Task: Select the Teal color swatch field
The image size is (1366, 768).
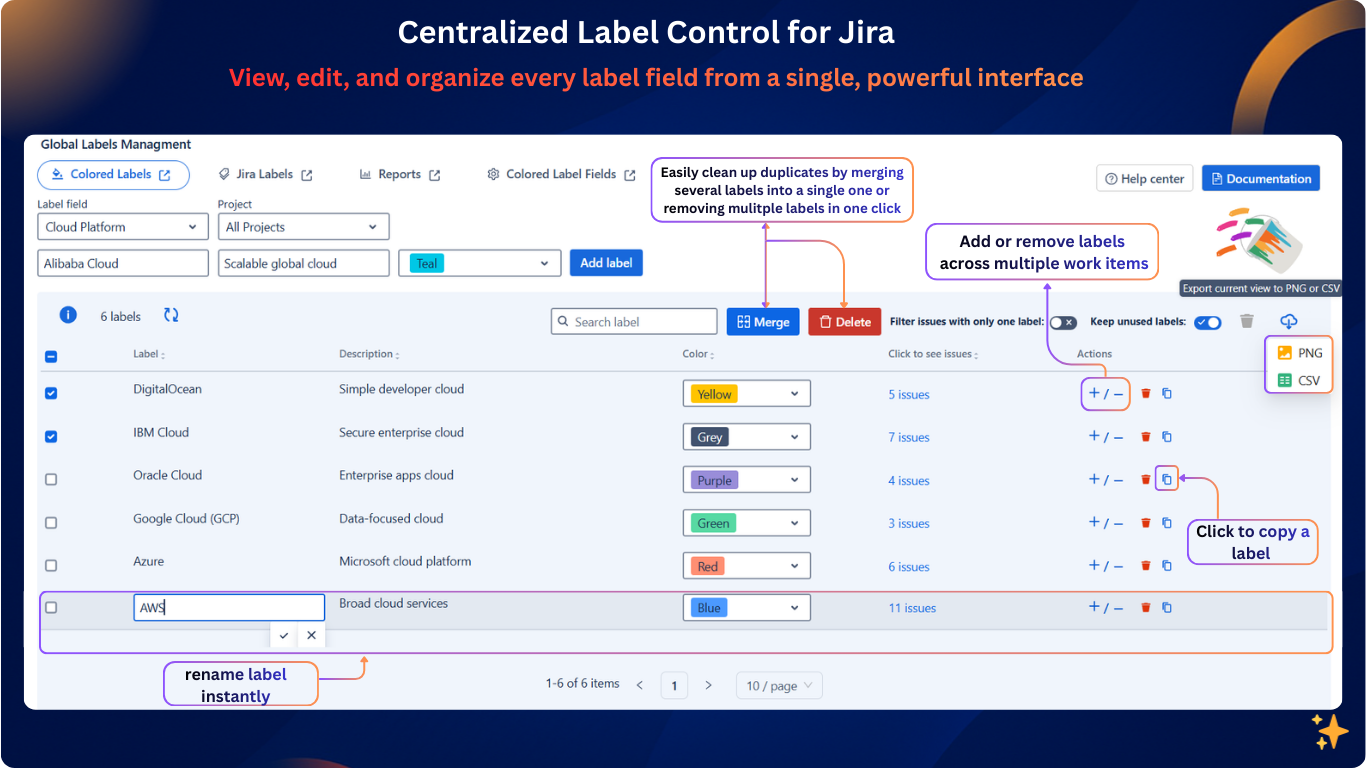Action: pos(479,262)
